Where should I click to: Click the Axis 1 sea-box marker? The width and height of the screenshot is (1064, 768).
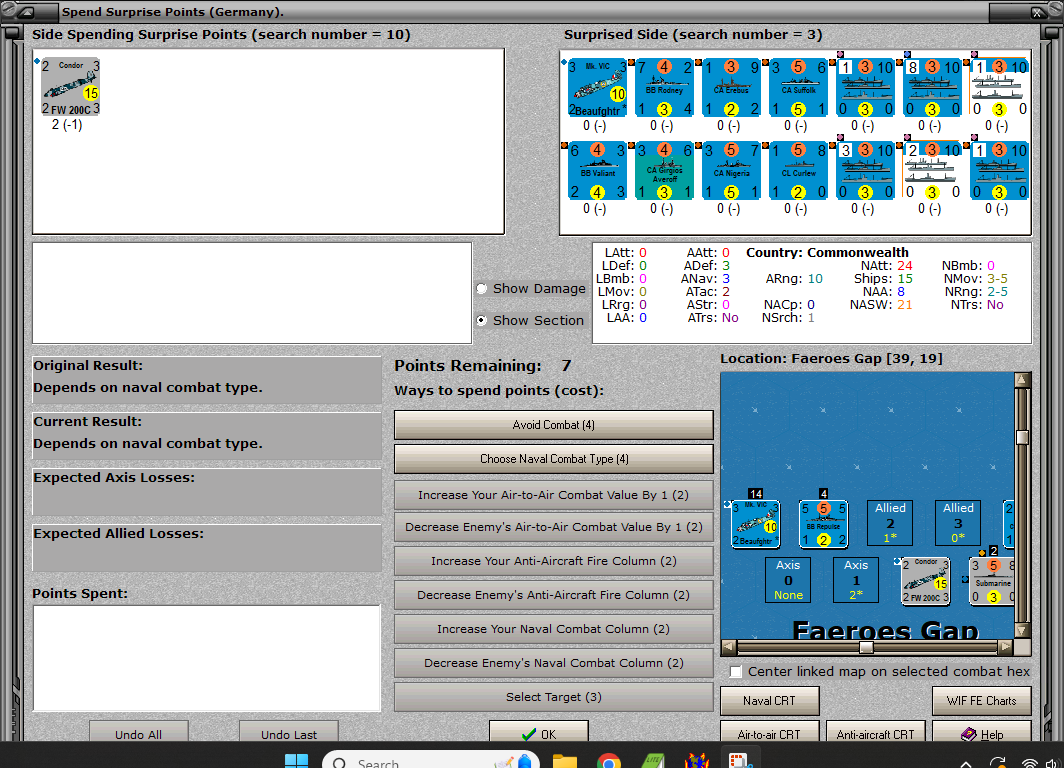pyautogui.click(x=856, y=580)
